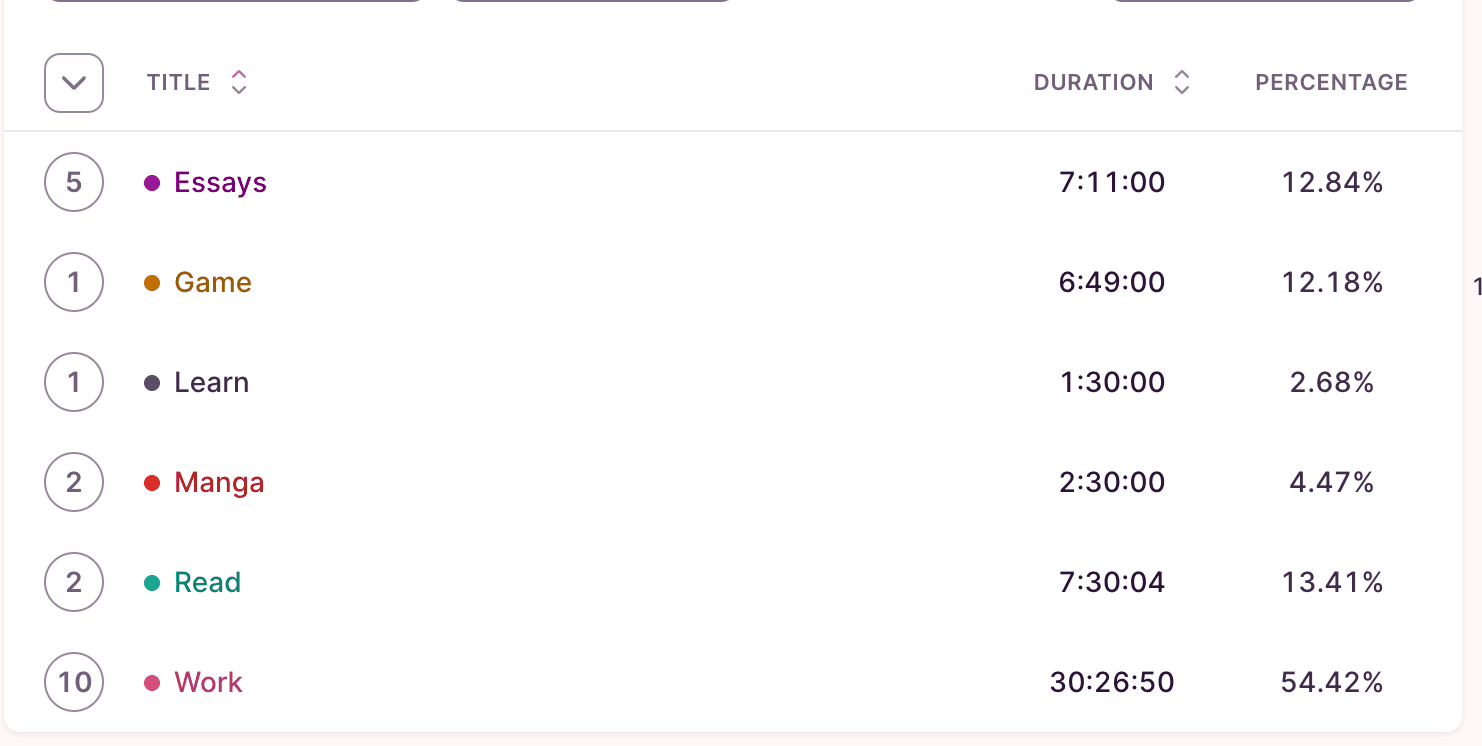1482x746 pixels.
Task: Sort table by Title column arrows
Action: click(238, 82)
